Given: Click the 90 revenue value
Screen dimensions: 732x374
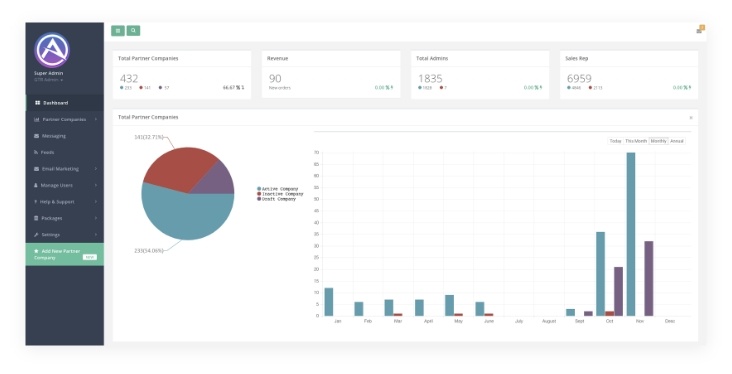Looking at the screenshot, I should click(275, 78).
